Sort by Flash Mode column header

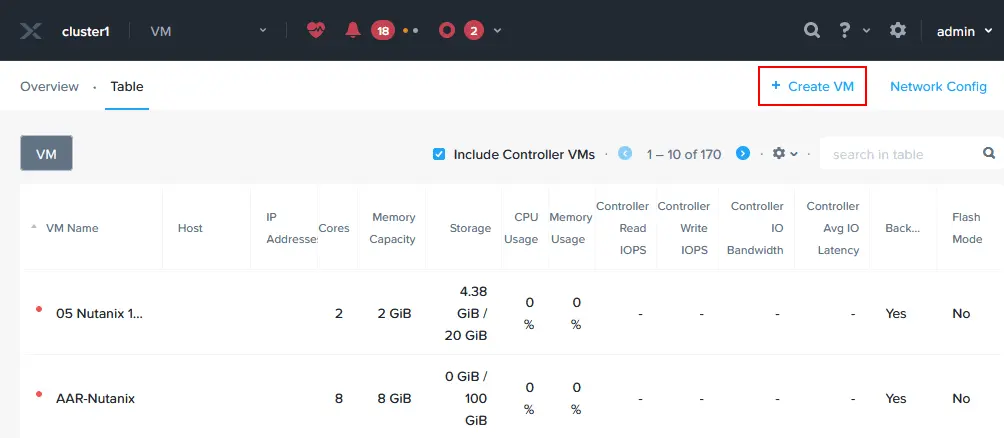[x=967, y=228]
